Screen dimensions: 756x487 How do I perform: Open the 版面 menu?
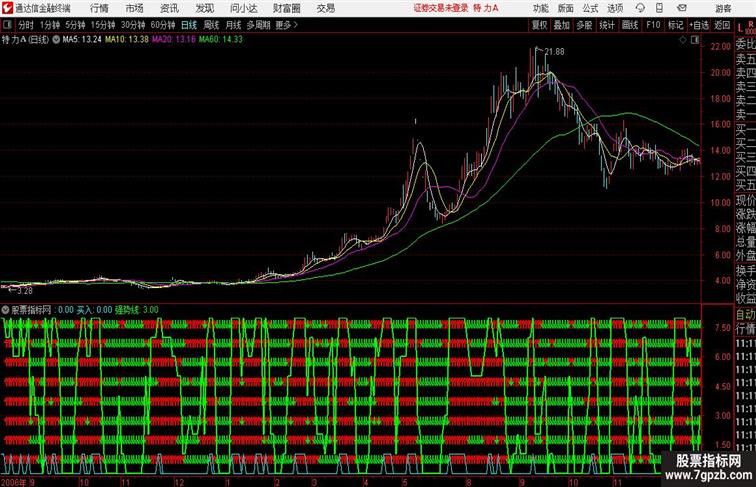[x=566, y=8]
